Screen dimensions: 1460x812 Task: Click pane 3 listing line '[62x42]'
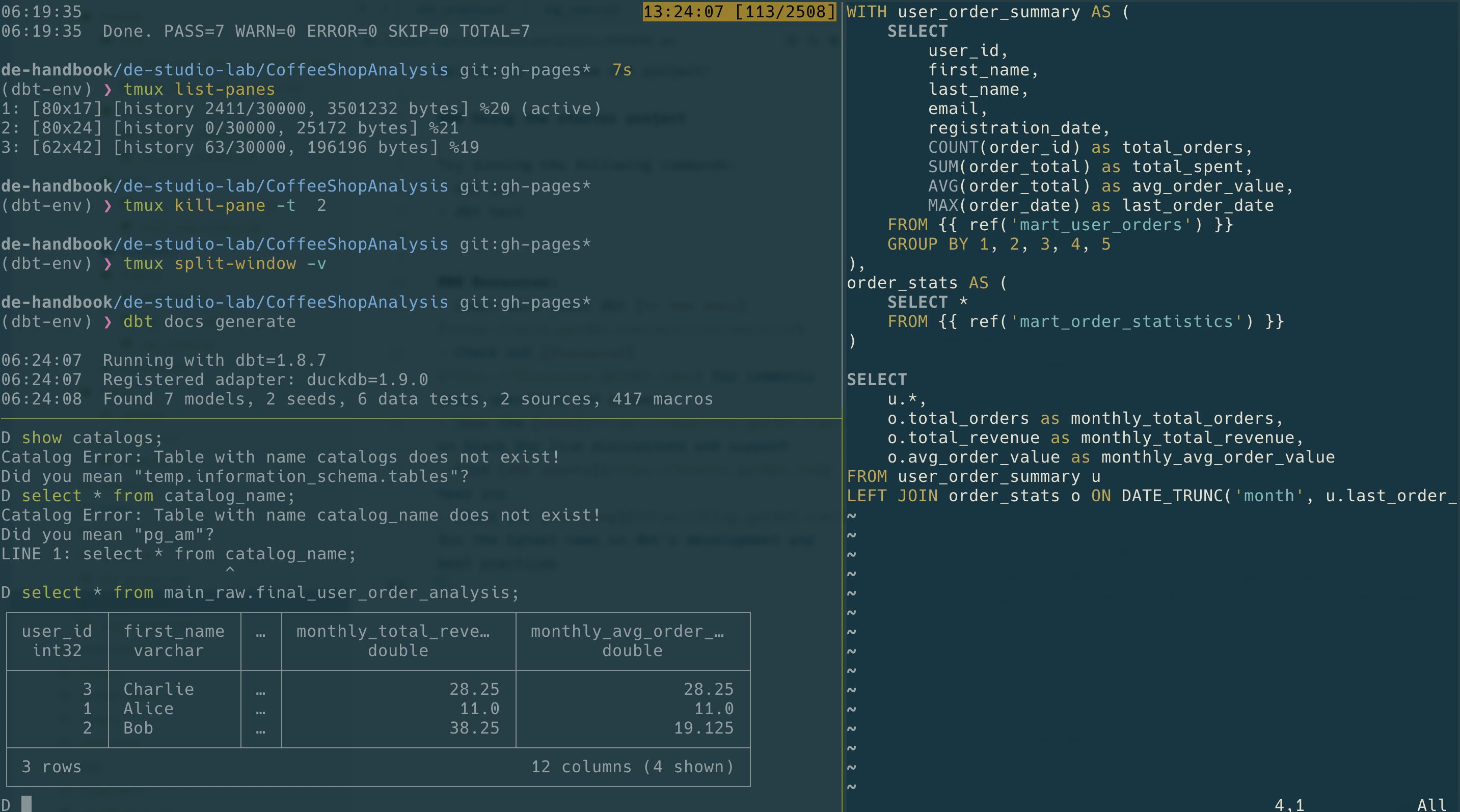(240, 147)
